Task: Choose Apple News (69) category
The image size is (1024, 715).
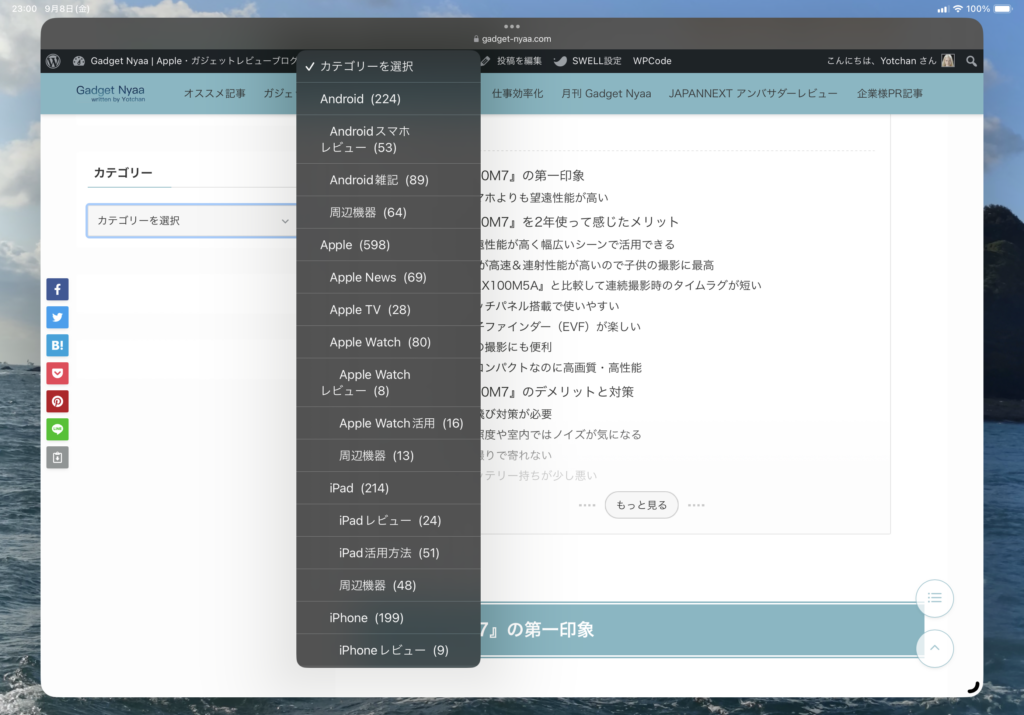Action: pyautogui.click(x=389, y=278)
